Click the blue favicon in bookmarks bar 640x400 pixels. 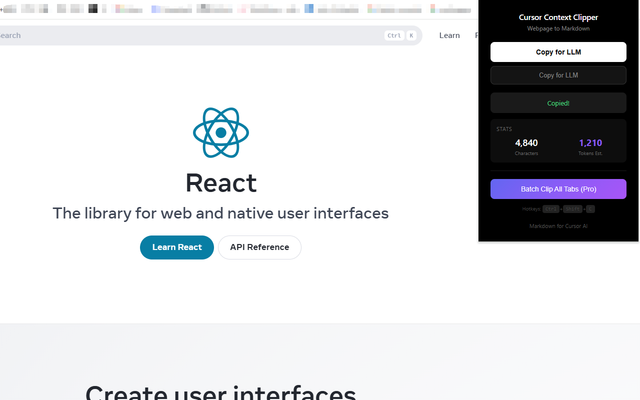(309, 8)
